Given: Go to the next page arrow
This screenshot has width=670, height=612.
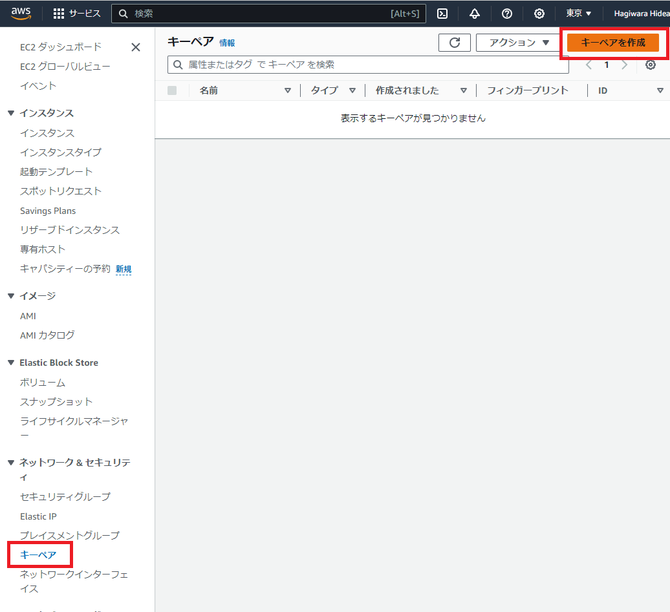Looking at the screenshot, I should [624, 65].
